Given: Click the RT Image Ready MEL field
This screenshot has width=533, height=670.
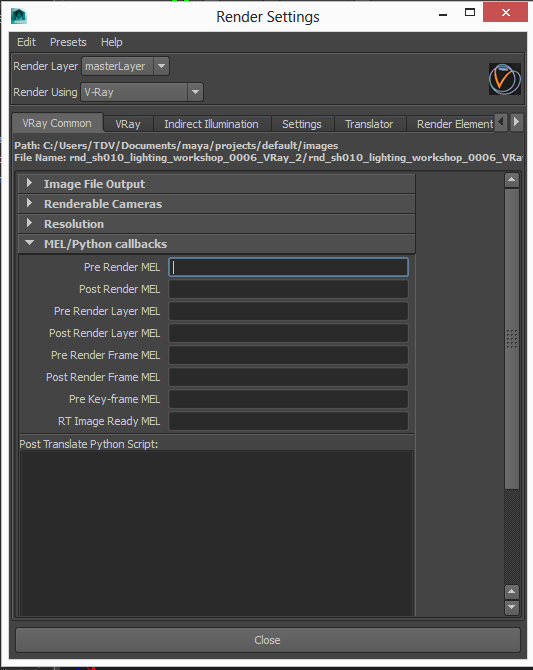Looking at the screenshot, I should tap(289, 421).
